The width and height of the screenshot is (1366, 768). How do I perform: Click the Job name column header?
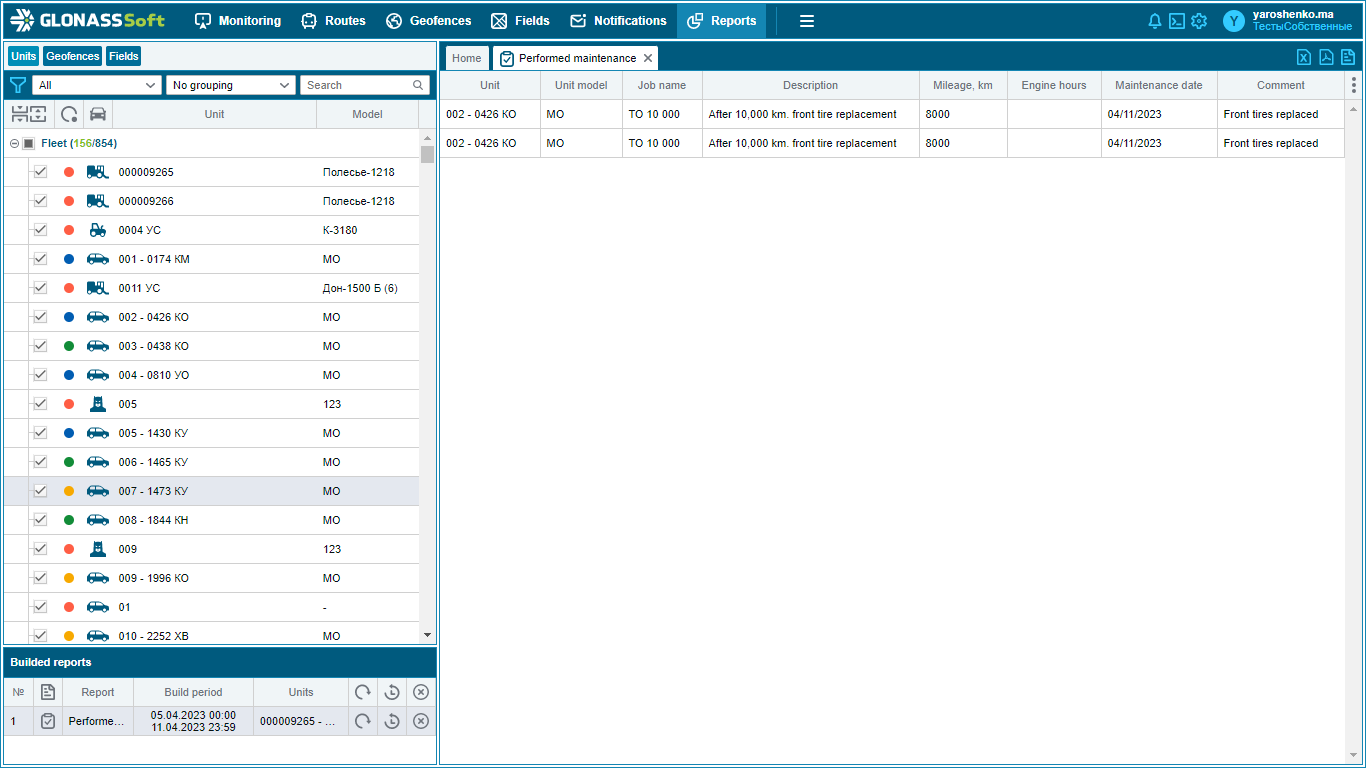662,85
